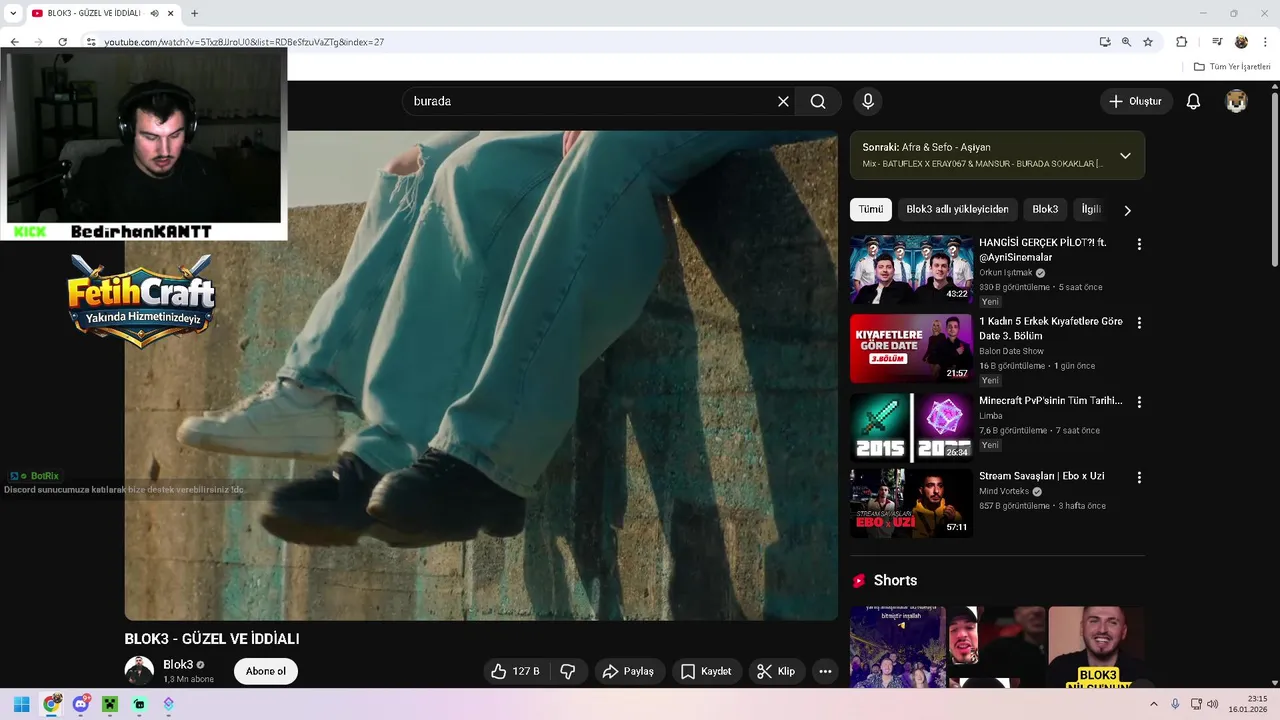Open the 'Tüm Yer İşaretleri' bookmarks folder
Screen dimensions: 1280x720
1232,67
